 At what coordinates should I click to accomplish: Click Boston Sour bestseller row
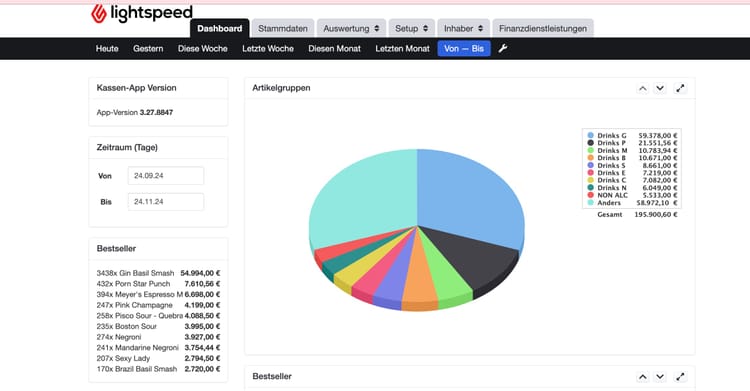158,326
